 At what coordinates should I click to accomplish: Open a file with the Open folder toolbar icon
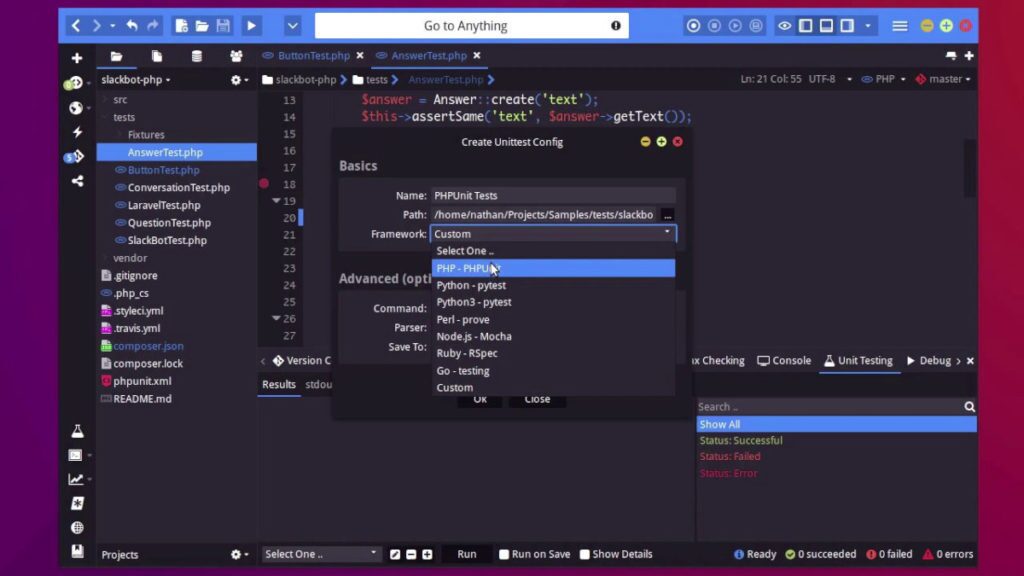(x=200, y=25)
